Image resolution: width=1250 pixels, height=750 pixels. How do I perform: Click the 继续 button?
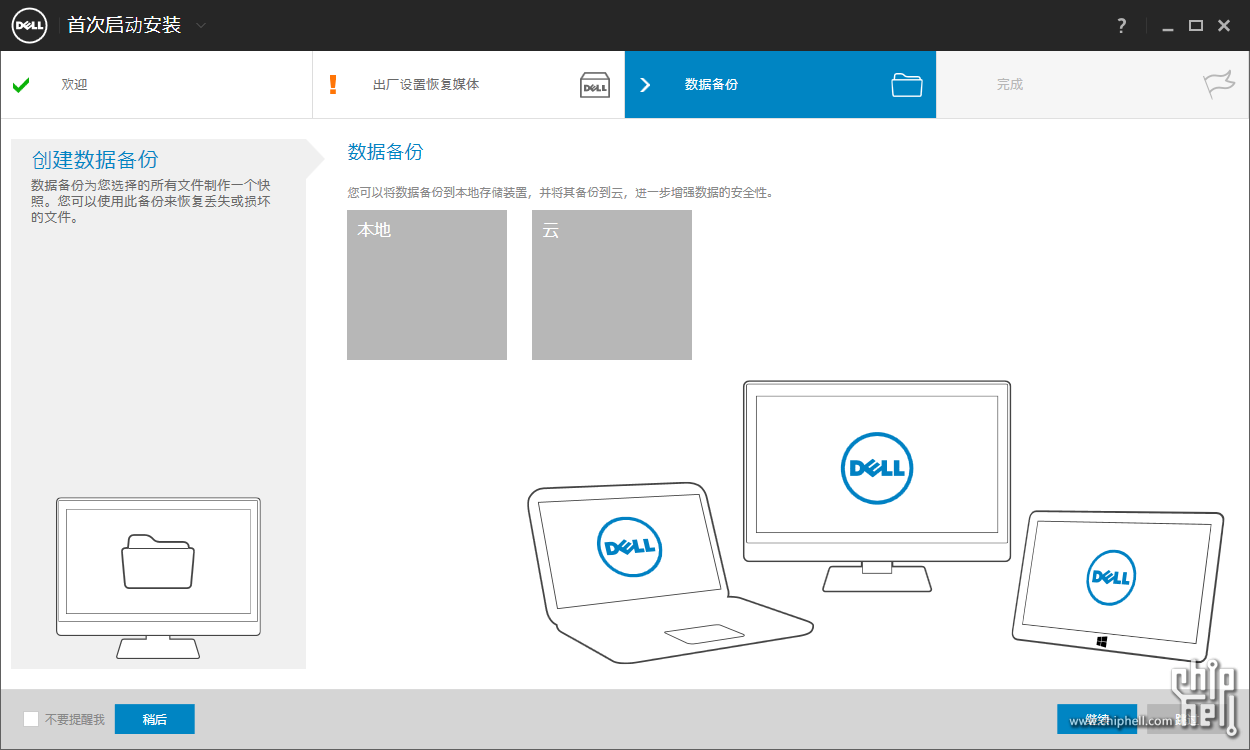(x=1097, y=719)
